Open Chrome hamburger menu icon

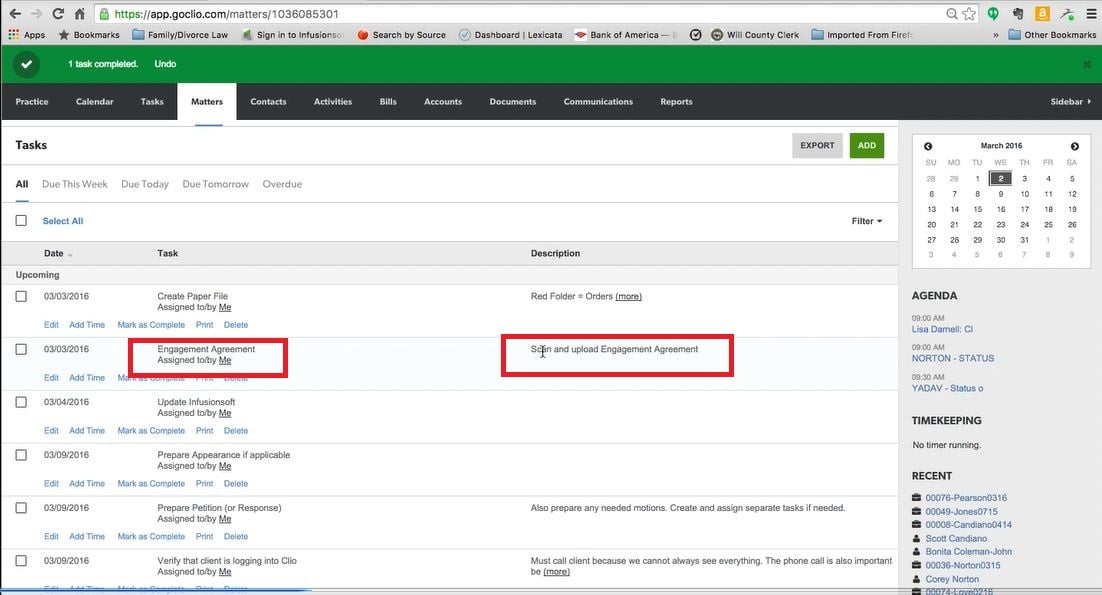[1090, 14]
